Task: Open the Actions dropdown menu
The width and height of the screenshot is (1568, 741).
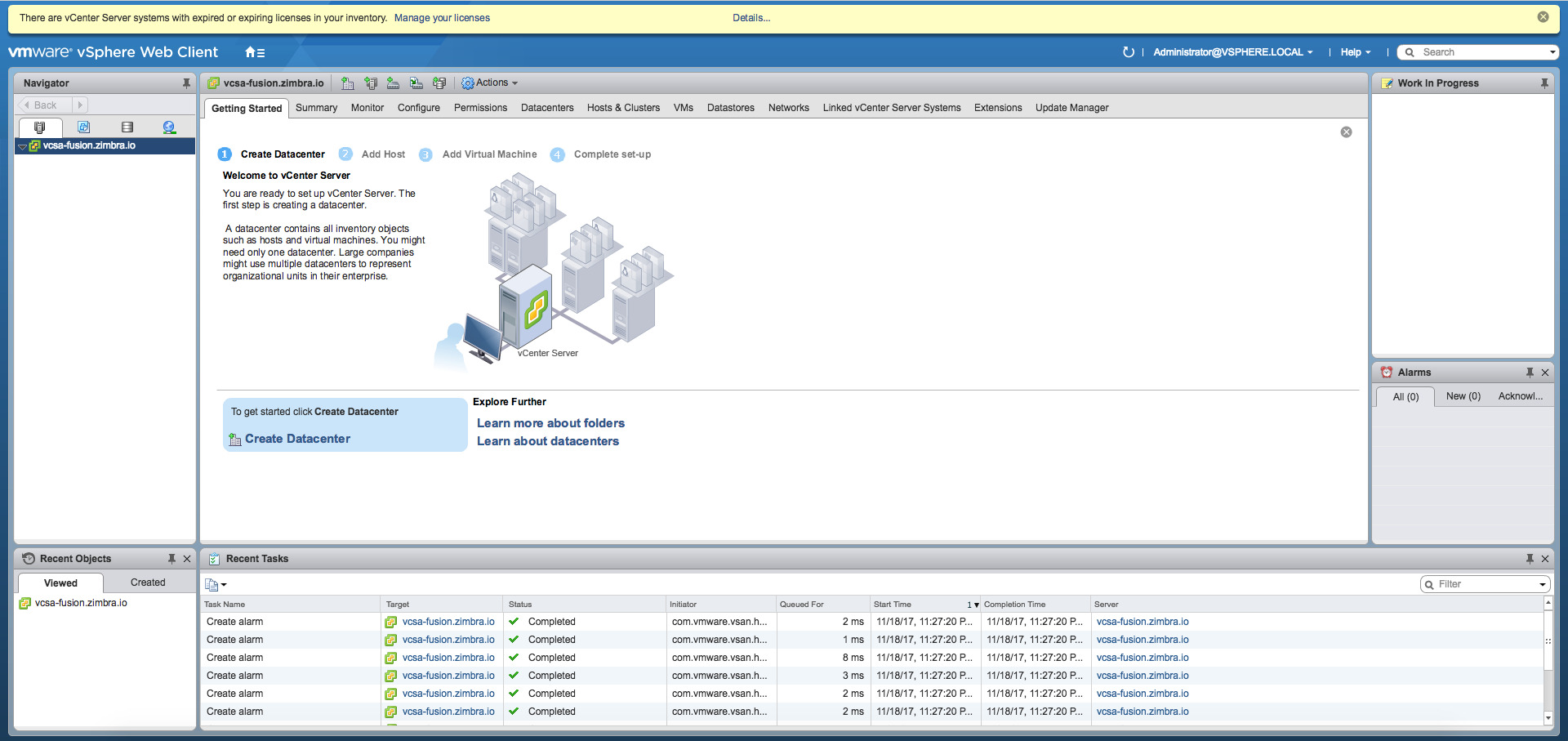Action: click(489, 83)
